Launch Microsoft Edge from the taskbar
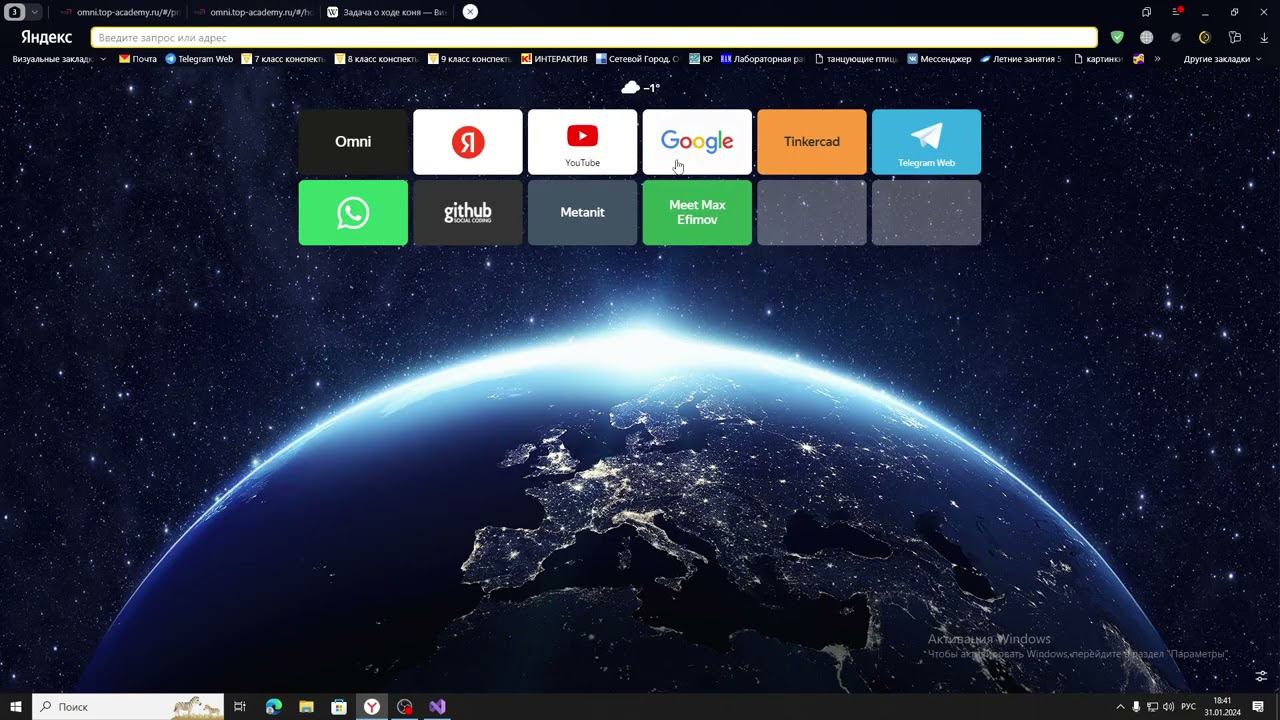 pyautogui.click(x=273, y=707)
